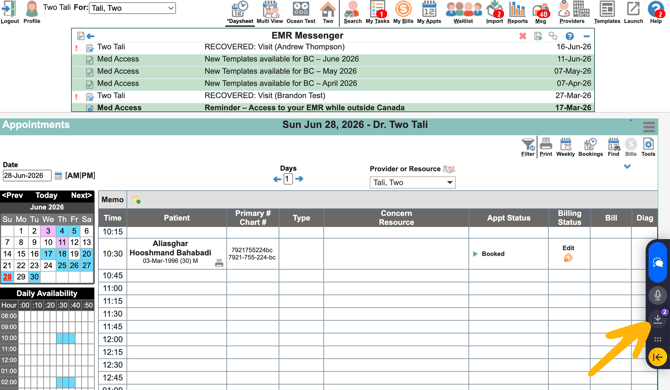
Task: Mark the June 2026 templates message checkbox
Action: (90, 60)
